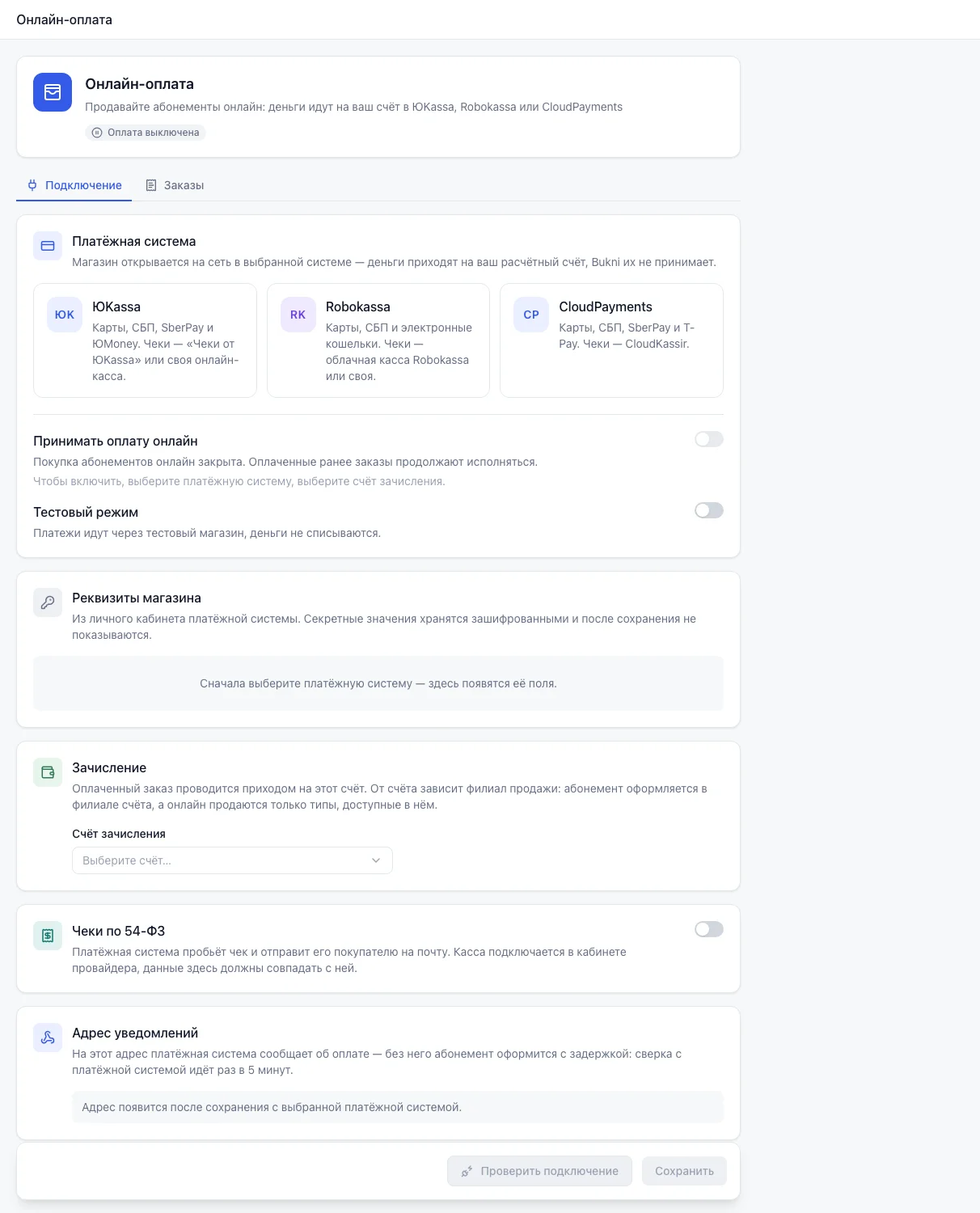
Task: Click the key icon beside Реквизиты магазина
Action: pyautogui.click(x=48, y=602)
